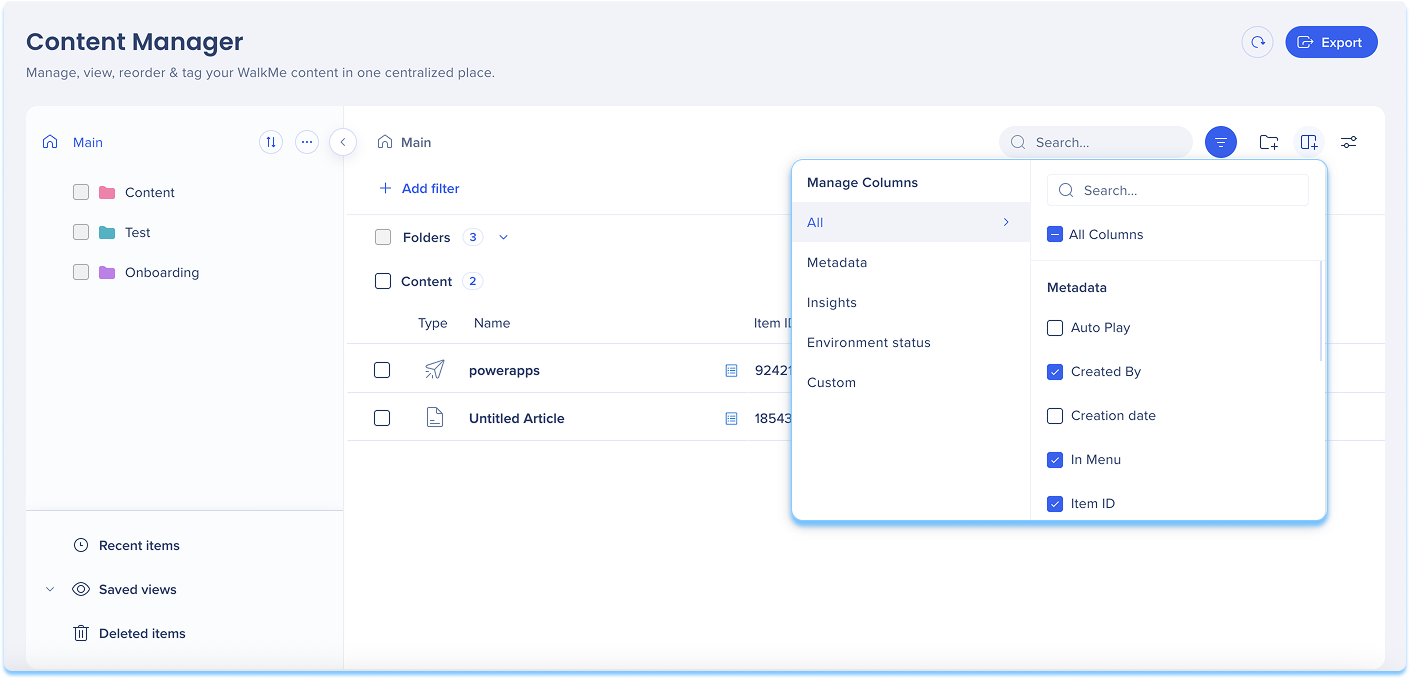Click the column list scrollbar
This screenshot has width=1410, height=679.
click(1321, 310)
